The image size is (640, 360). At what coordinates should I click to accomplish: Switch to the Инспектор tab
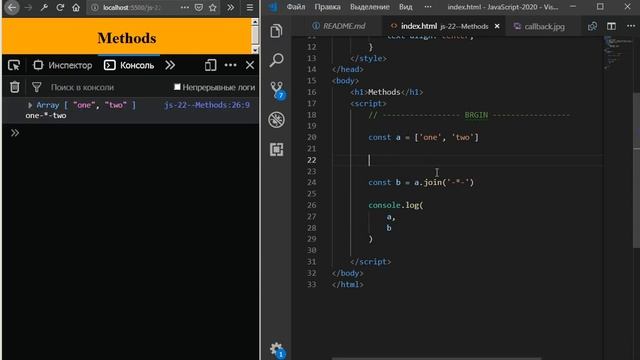pos(63,65)
